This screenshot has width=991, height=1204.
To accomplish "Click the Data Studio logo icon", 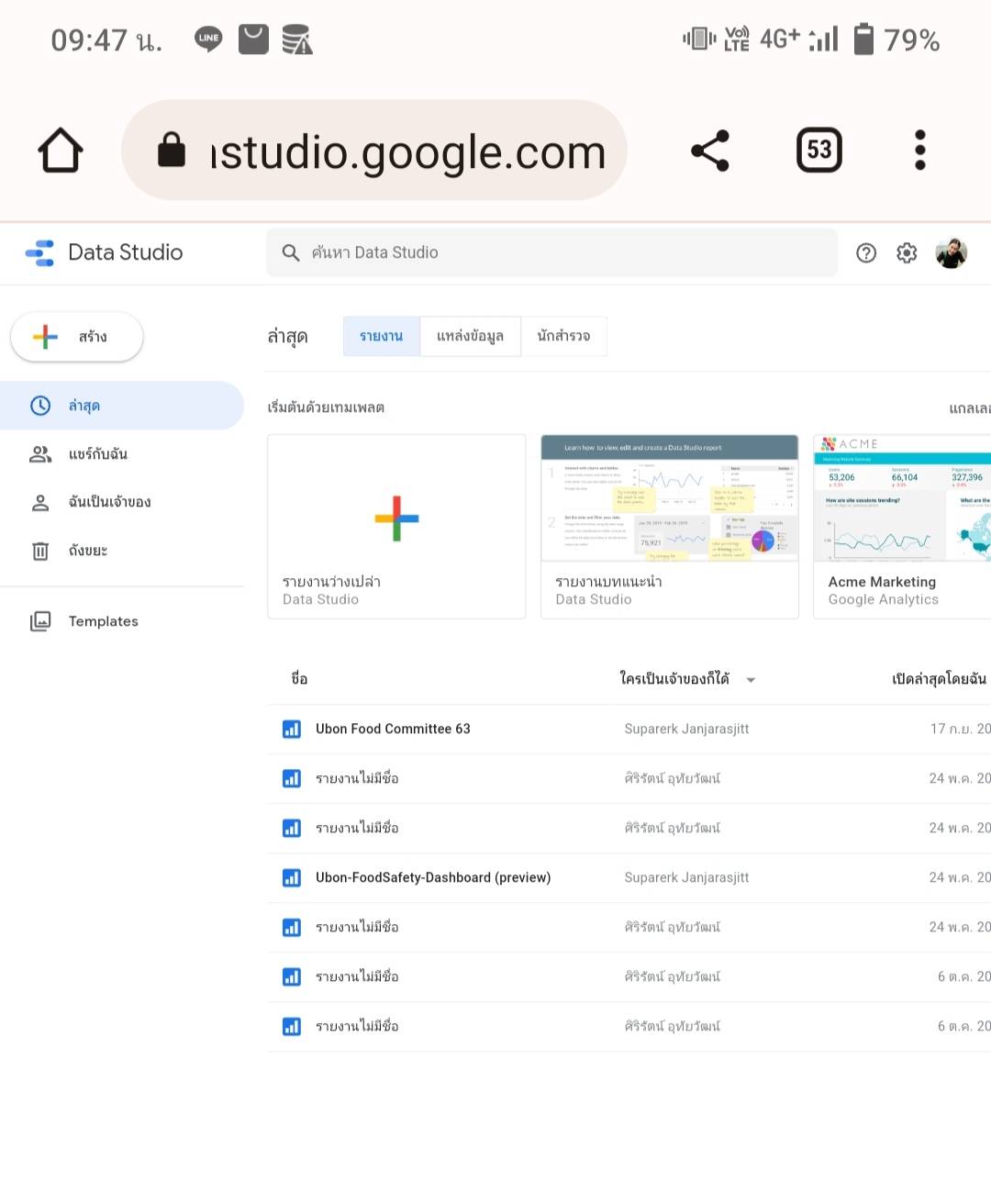I will pos(40,252).
